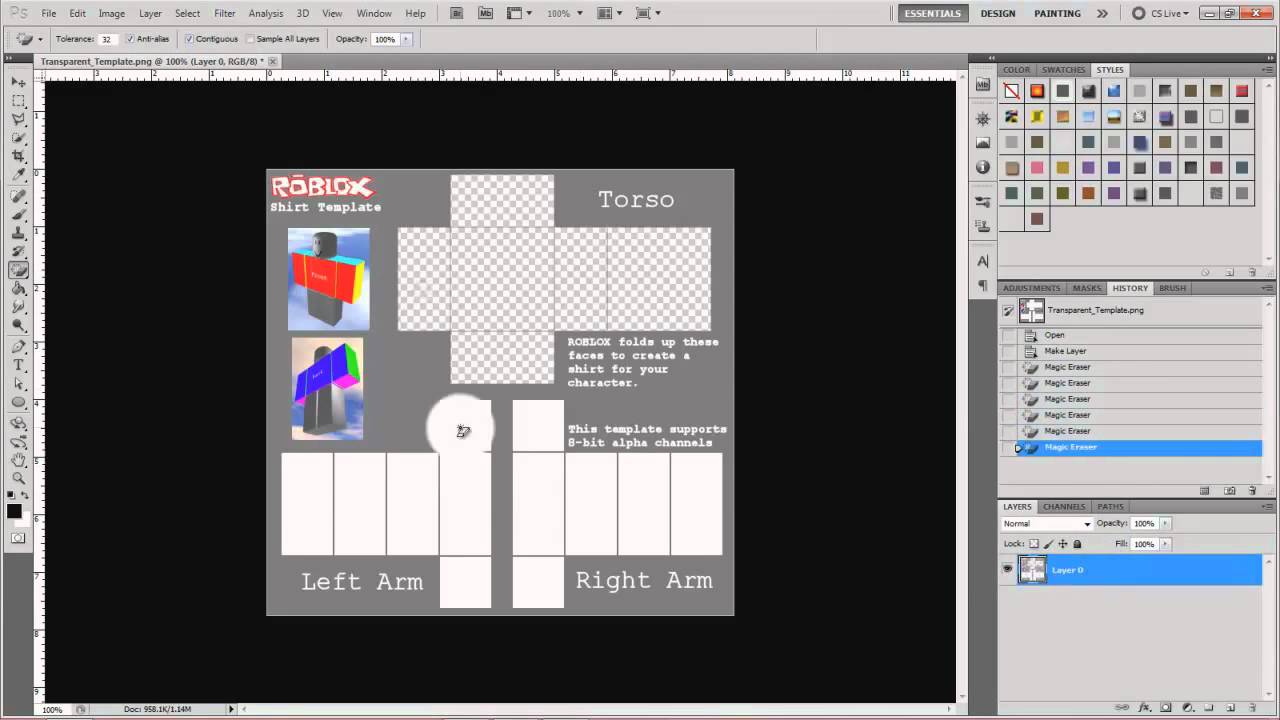Hide Layer 0 with eye icon
Screen dimensions: 1280x720
(x=1008, y=569)
